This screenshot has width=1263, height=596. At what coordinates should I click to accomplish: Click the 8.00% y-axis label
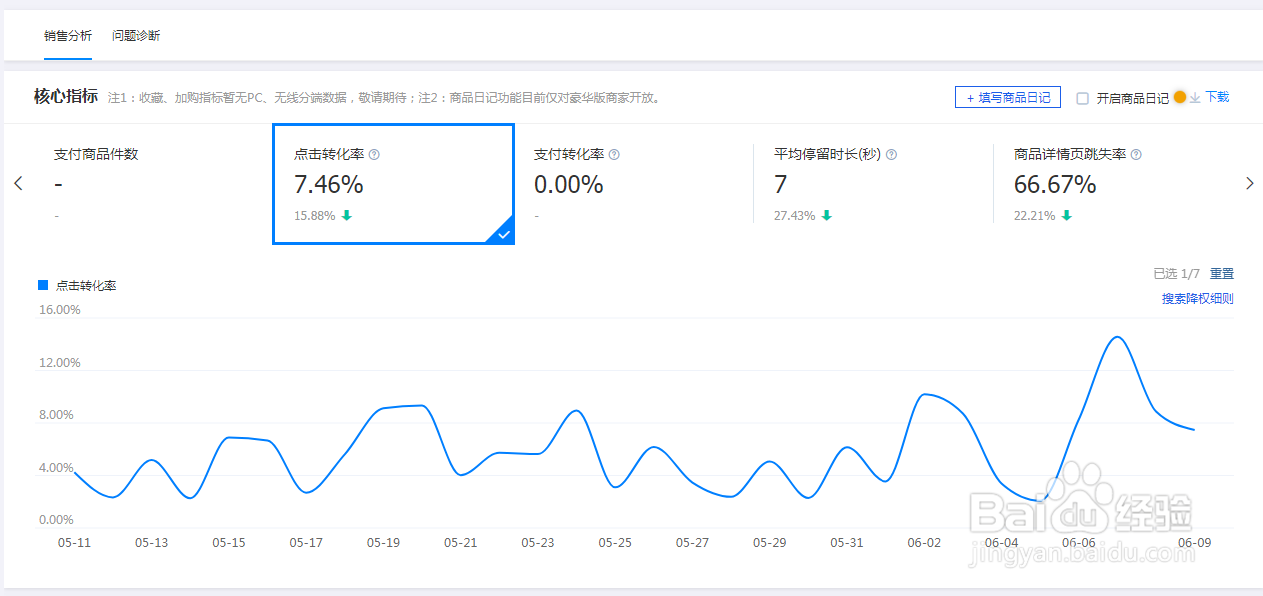pyautogui.click(x=56, y=415)
